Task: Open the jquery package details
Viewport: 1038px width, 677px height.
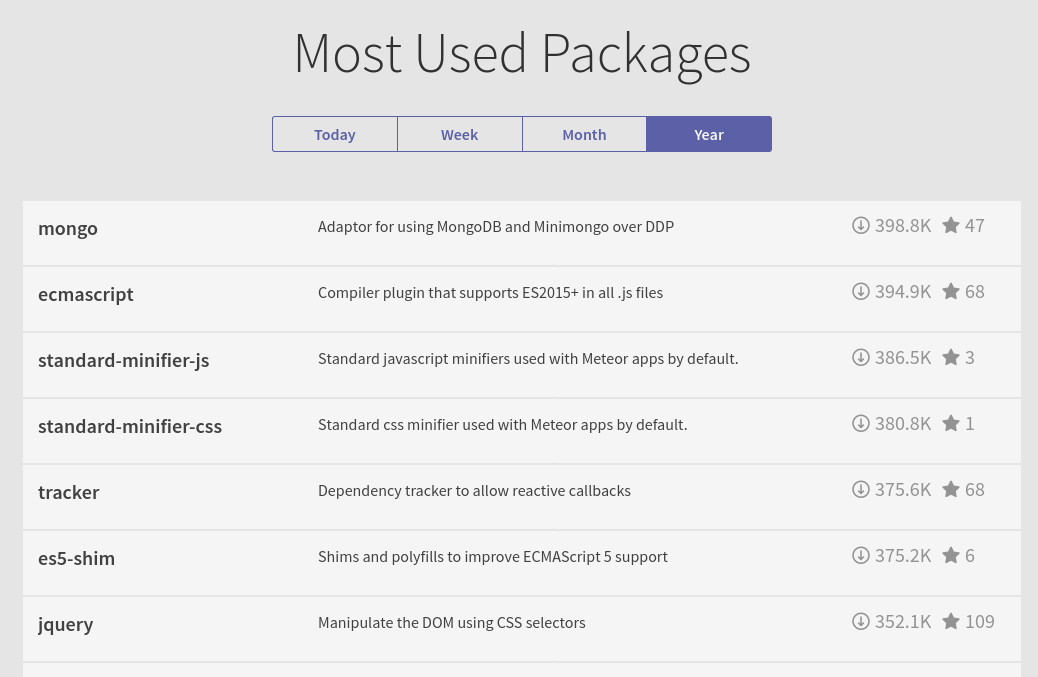Action: 66,625
